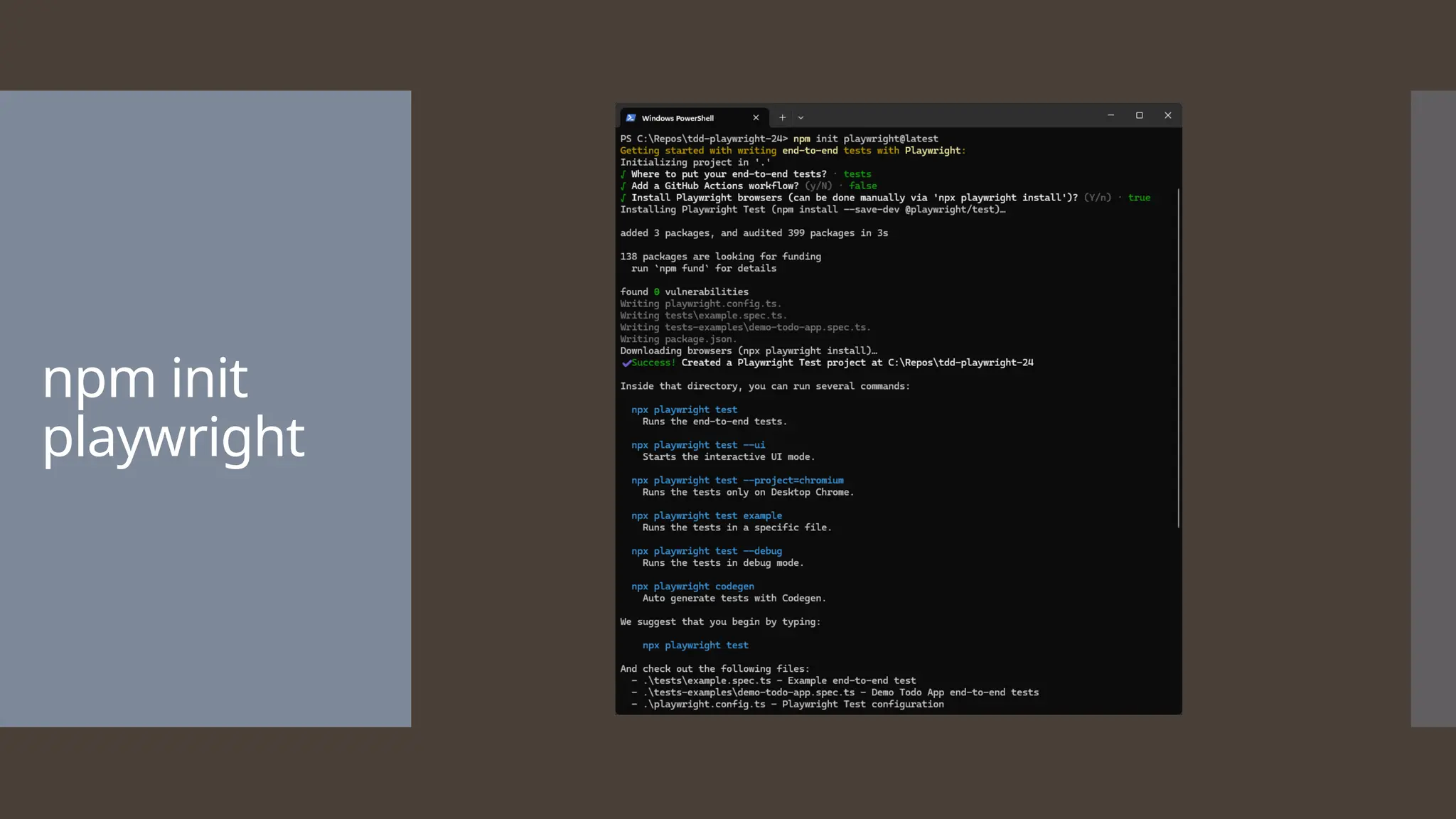Click the next slide preview at right edge
Screen dimensions: 1456x819
tap(1433, 408)
